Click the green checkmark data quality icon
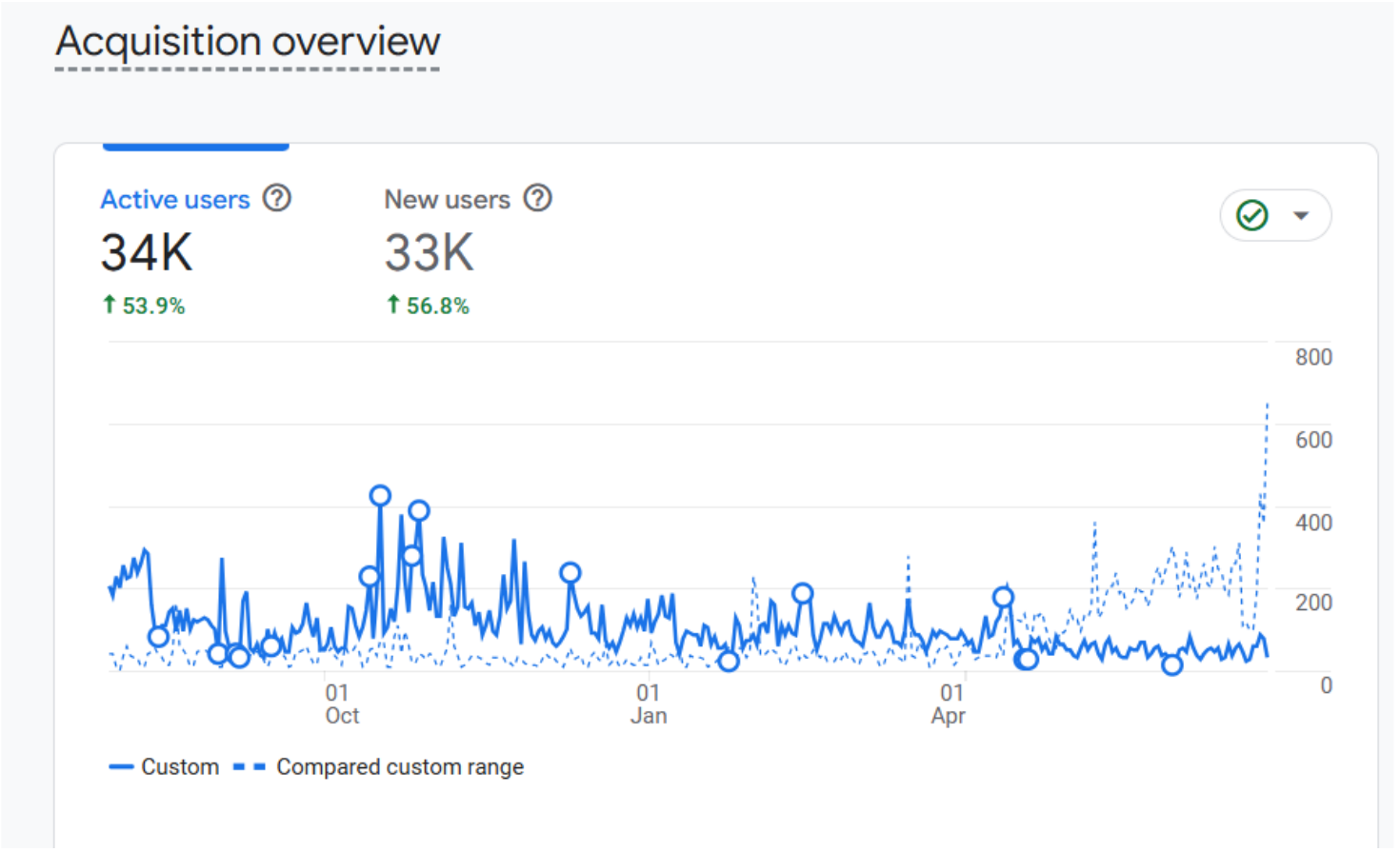The height and width of the screenshot is (852, 1400). [x=1252, y=215]
